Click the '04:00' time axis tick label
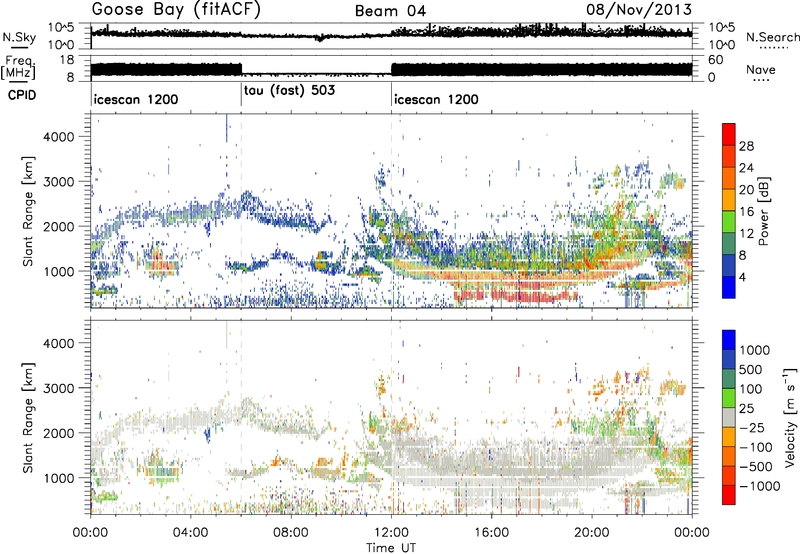The width and height of the screenshot is (800, 554). coord(191,533)
